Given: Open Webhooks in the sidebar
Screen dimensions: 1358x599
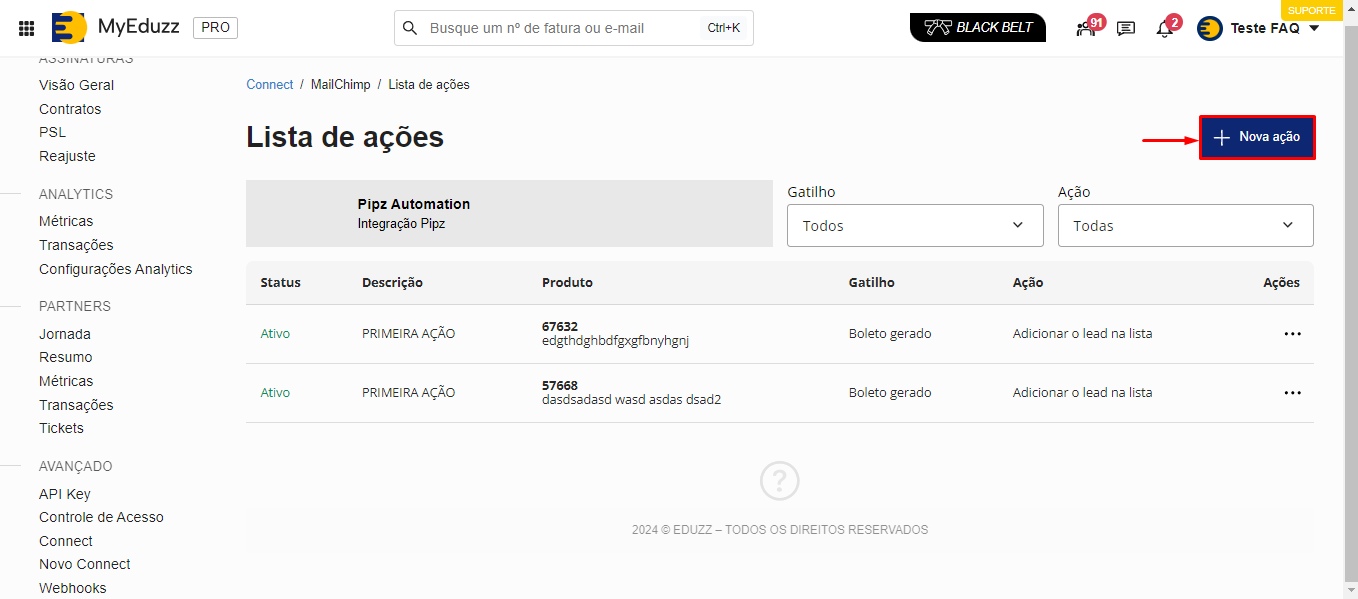Looking at the screenshot, I should (72, 588).
